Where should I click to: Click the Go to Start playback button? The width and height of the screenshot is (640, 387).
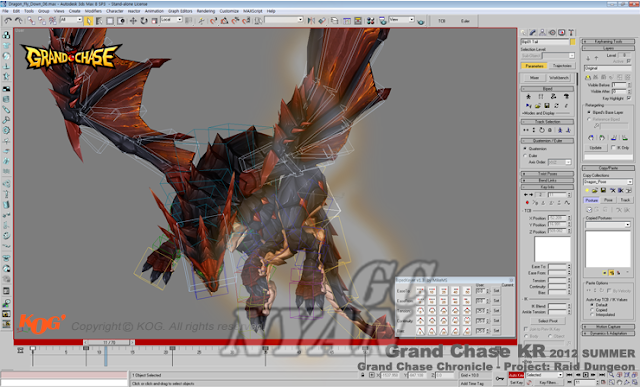(569, 375)
